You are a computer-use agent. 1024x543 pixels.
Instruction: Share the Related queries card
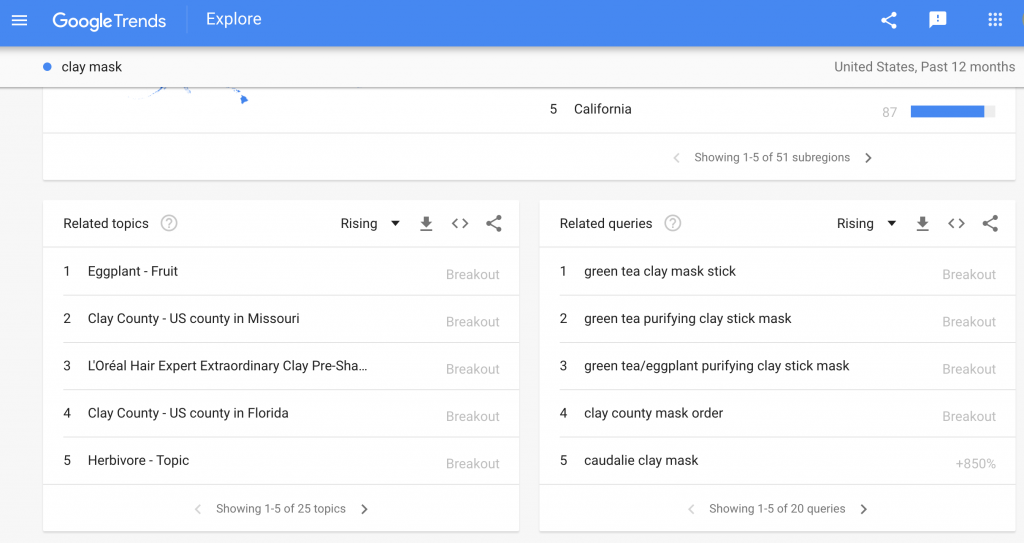click(990, 223)
